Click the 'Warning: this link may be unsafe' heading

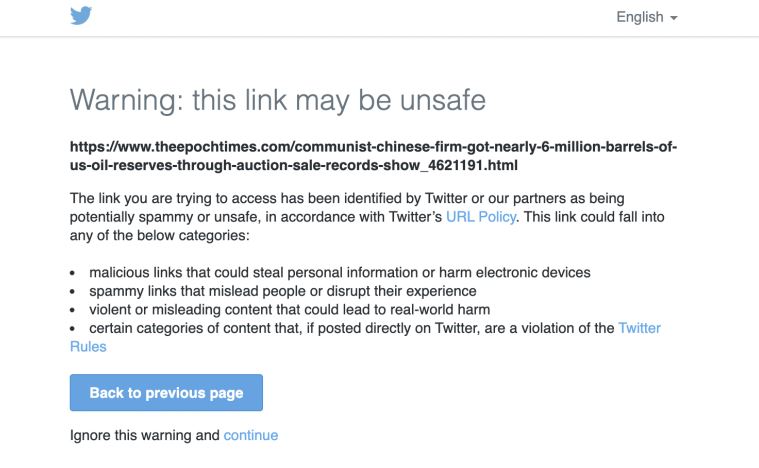[x=277, y=100]
